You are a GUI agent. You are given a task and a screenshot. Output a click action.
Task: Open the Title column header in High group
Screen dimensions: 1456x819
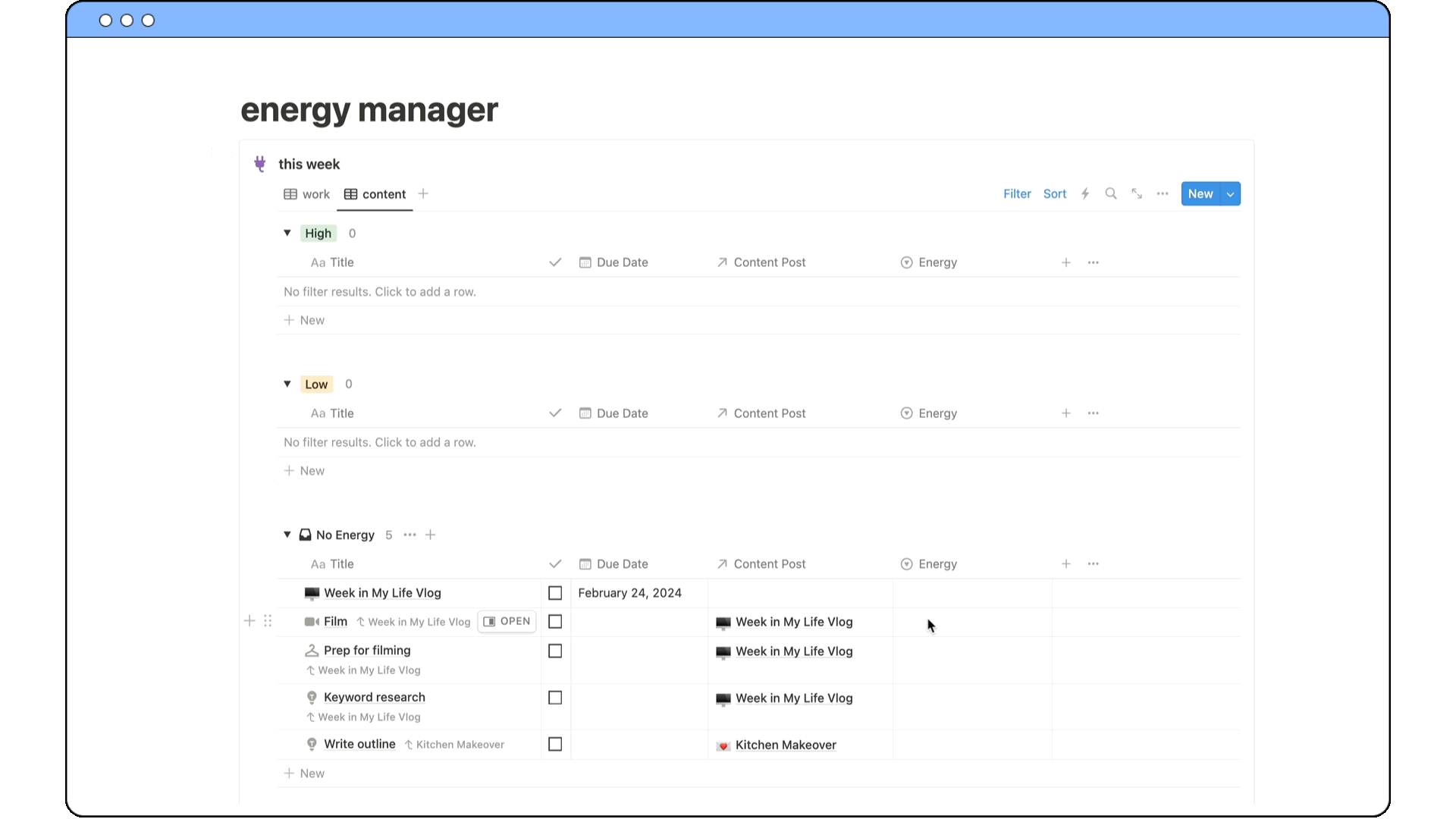332,262
